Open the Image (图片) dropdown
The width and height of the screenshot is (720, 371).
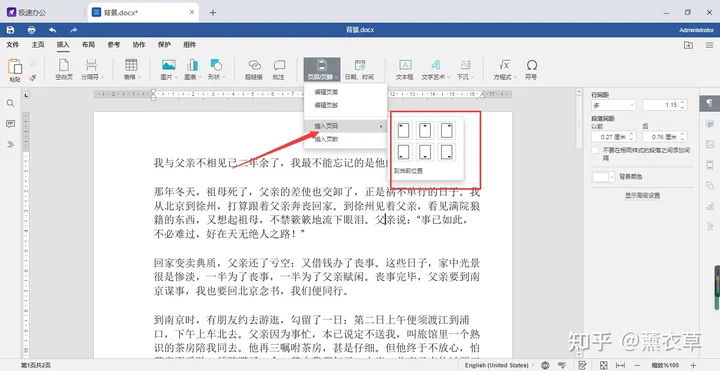(169, 69)
